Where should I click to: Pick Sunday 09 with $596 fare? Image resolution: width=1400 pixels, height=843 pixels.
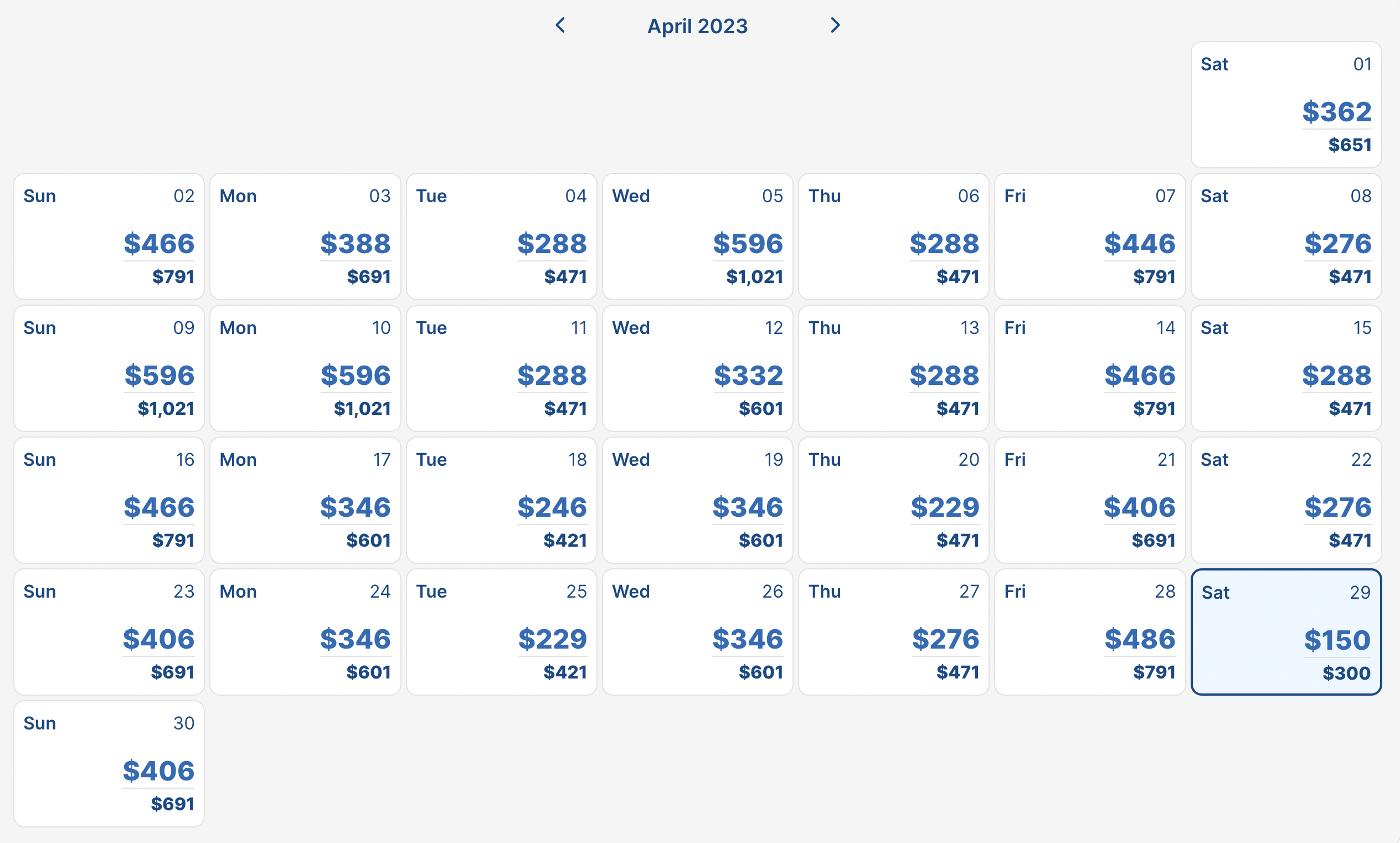click(109, 368)
